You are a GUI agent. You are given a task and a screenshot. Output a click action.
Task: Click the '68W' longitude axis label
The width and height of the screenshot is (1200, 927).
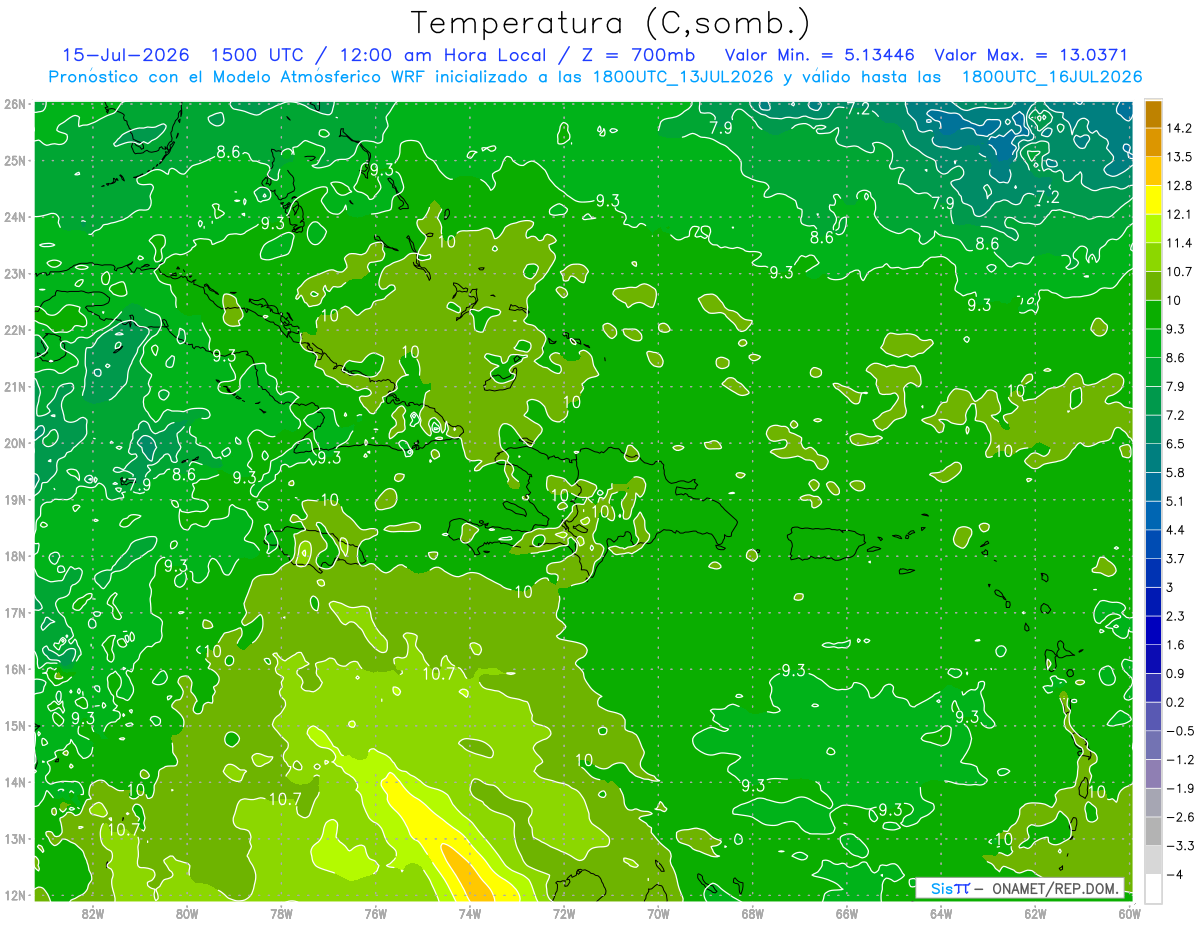753,913
